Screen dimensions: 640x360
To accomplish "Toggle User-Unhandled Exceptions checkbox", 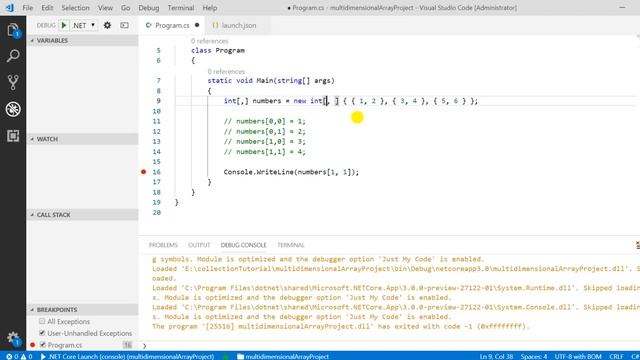I will point(42,333).
